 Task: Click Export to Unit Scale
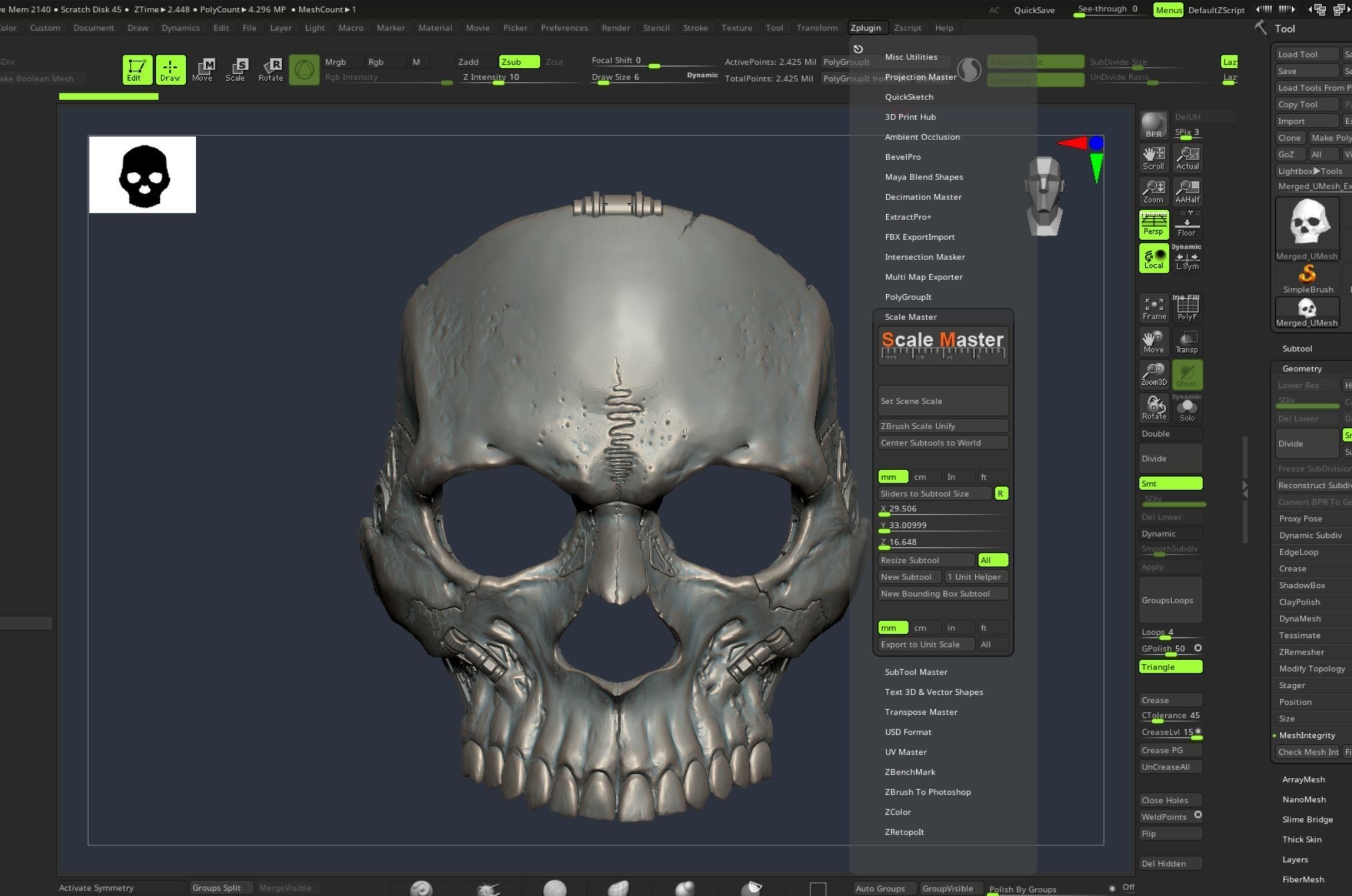click(x=927, y=644)
